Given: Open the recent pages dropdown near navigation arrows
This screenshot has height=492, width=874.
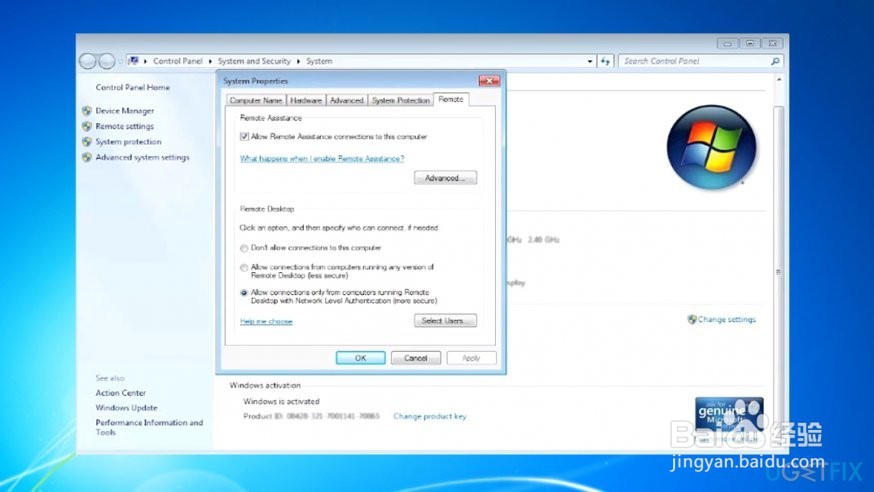Looking at the screenshot, I should click(x=120, y=61).
